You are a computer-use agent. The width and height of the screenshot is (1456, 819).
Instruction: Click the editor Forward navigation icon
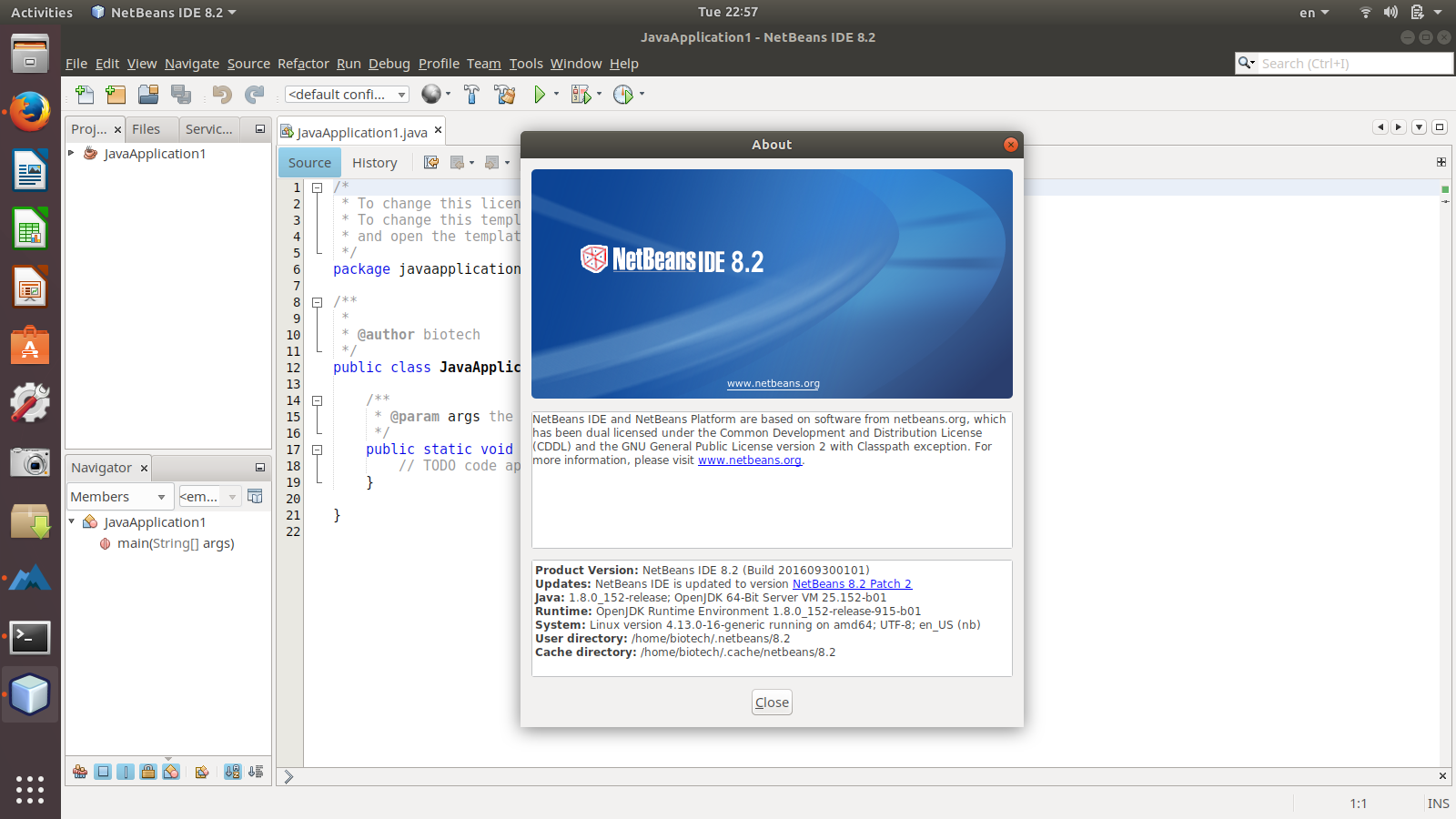(491, 162)
